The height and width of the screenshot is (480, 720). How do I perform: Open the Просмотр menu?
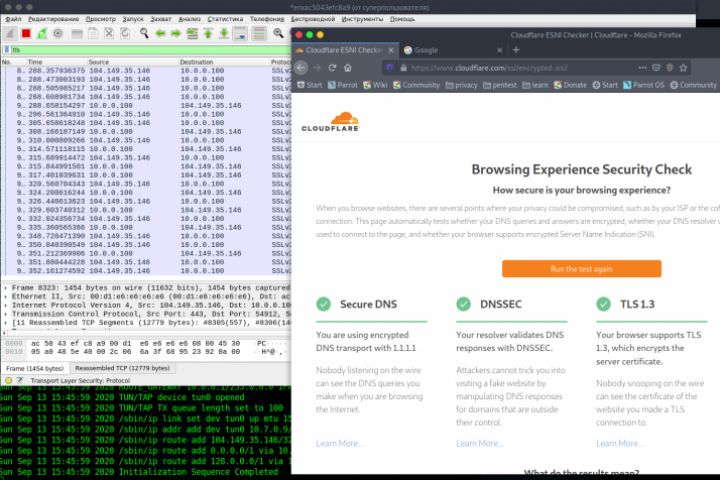point(101,19)
